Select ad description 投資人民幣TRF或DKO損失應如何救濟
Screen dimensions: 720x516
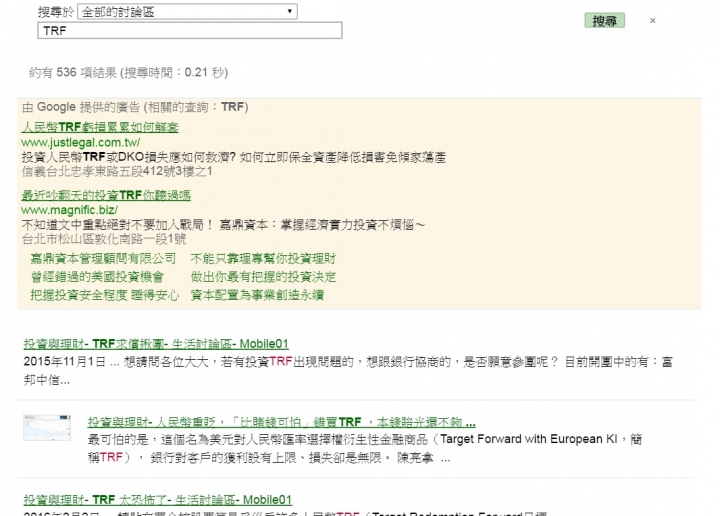pos(234,157)
